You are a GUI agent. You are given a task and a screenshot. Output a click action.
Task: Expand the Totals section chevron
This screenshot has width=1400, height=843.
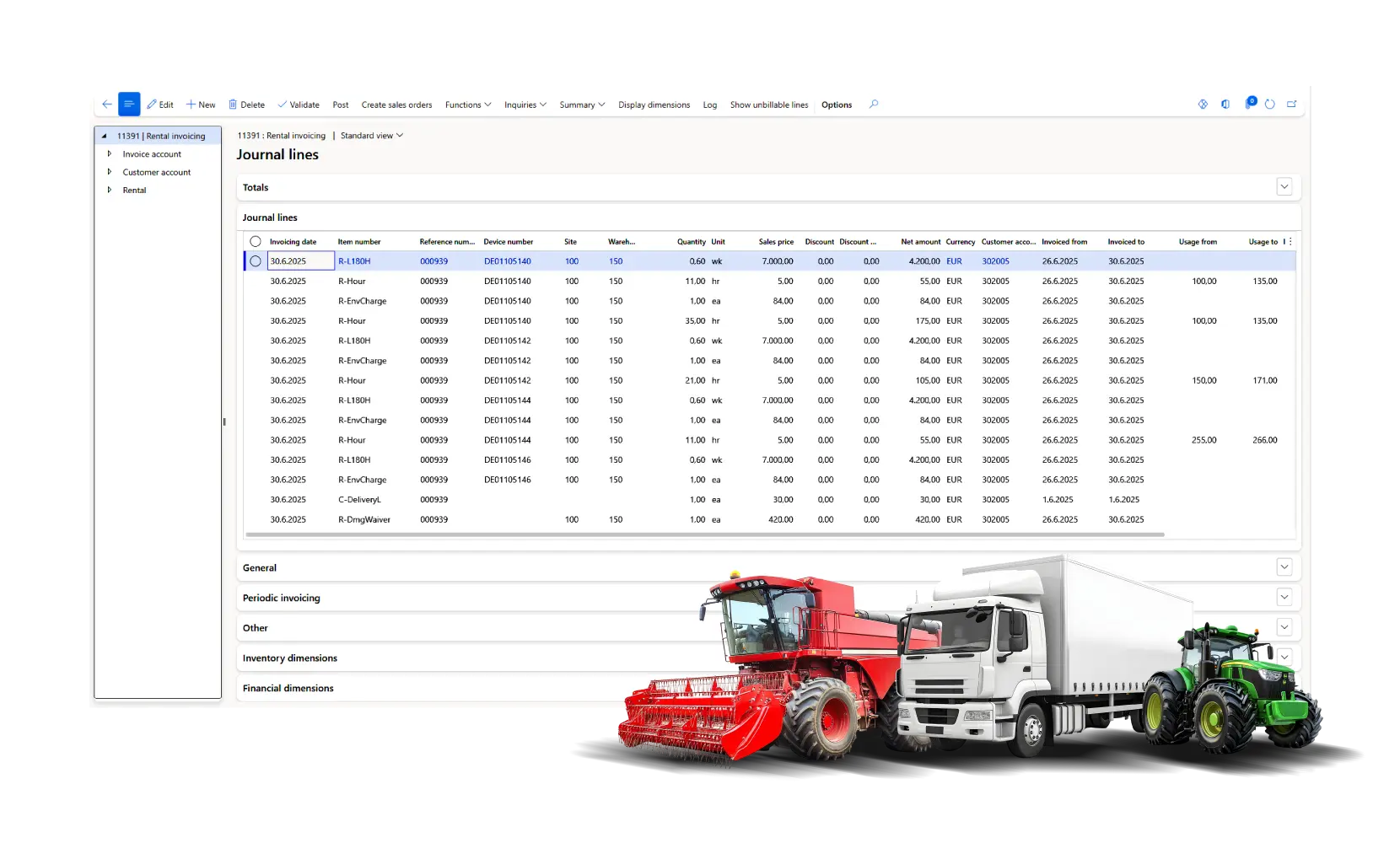pos(1284,187)
